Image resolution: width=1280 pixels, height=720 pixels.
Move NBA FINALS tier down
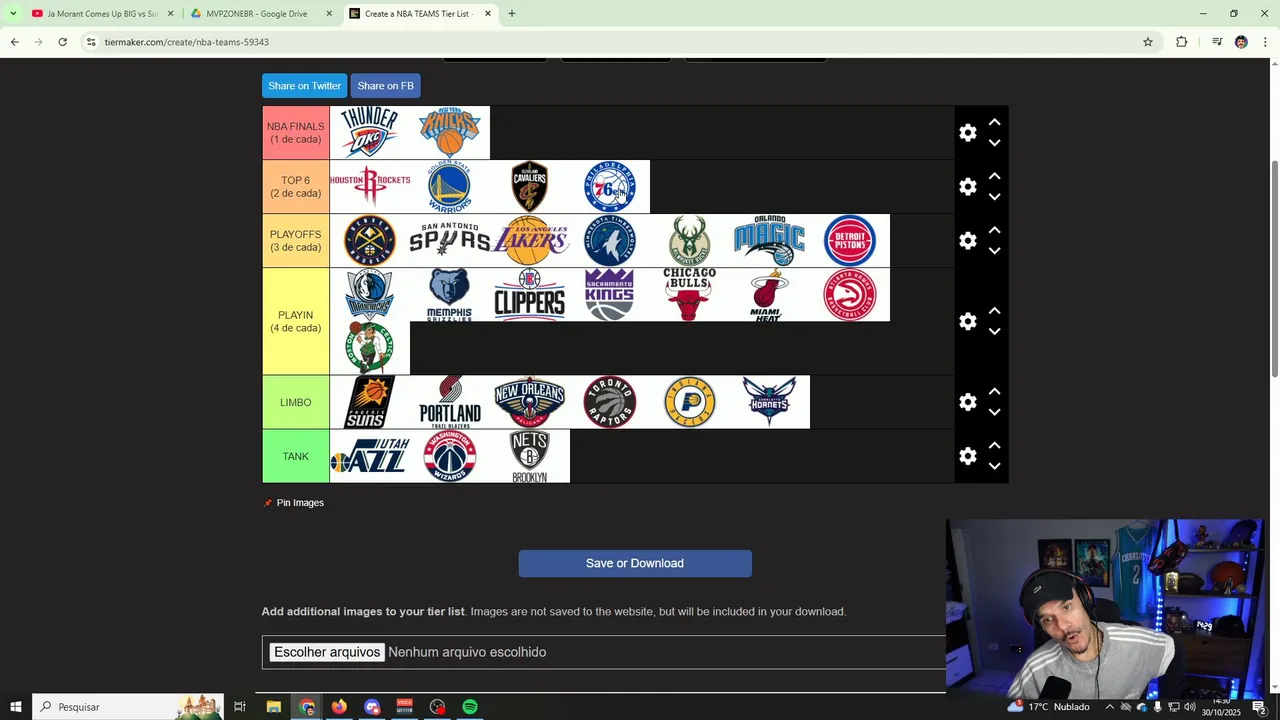click(x=994, y=143)
